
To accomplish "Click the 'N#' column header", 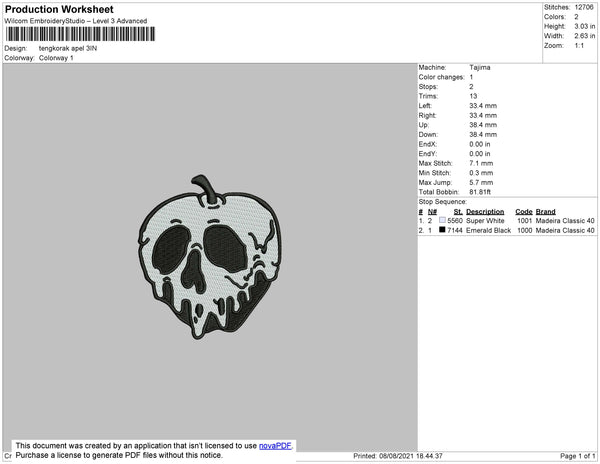I will click(432, 212).
